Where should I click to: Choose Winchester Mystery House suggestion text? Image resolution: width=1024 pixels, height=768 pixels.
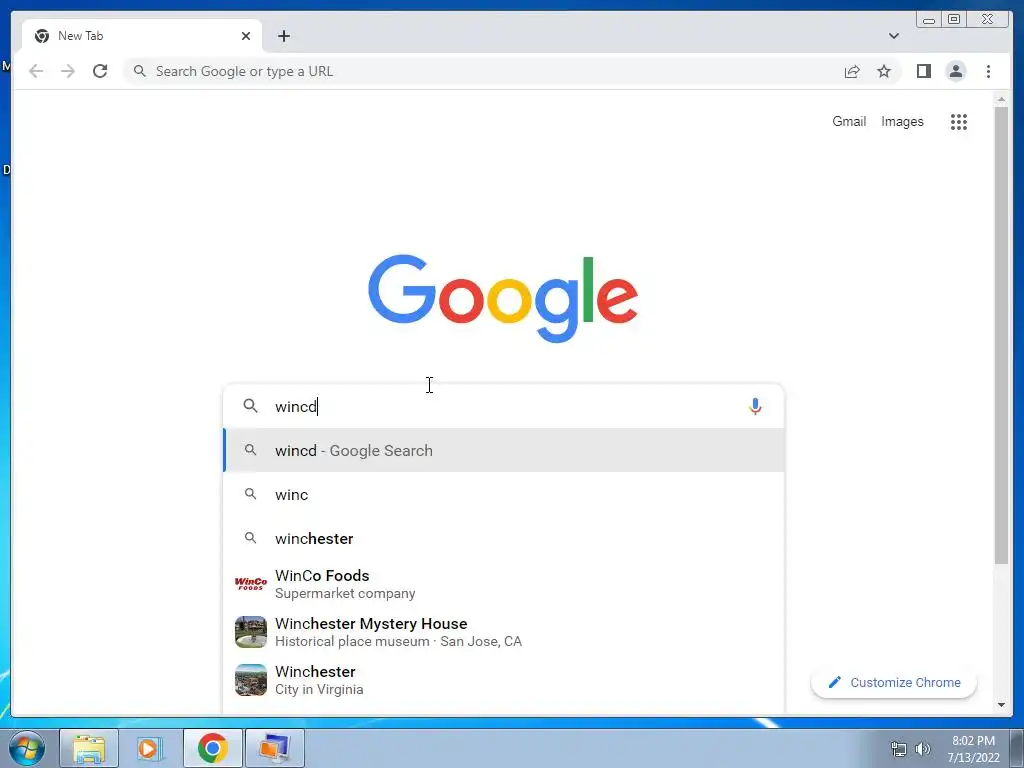[x=398, y=632]
